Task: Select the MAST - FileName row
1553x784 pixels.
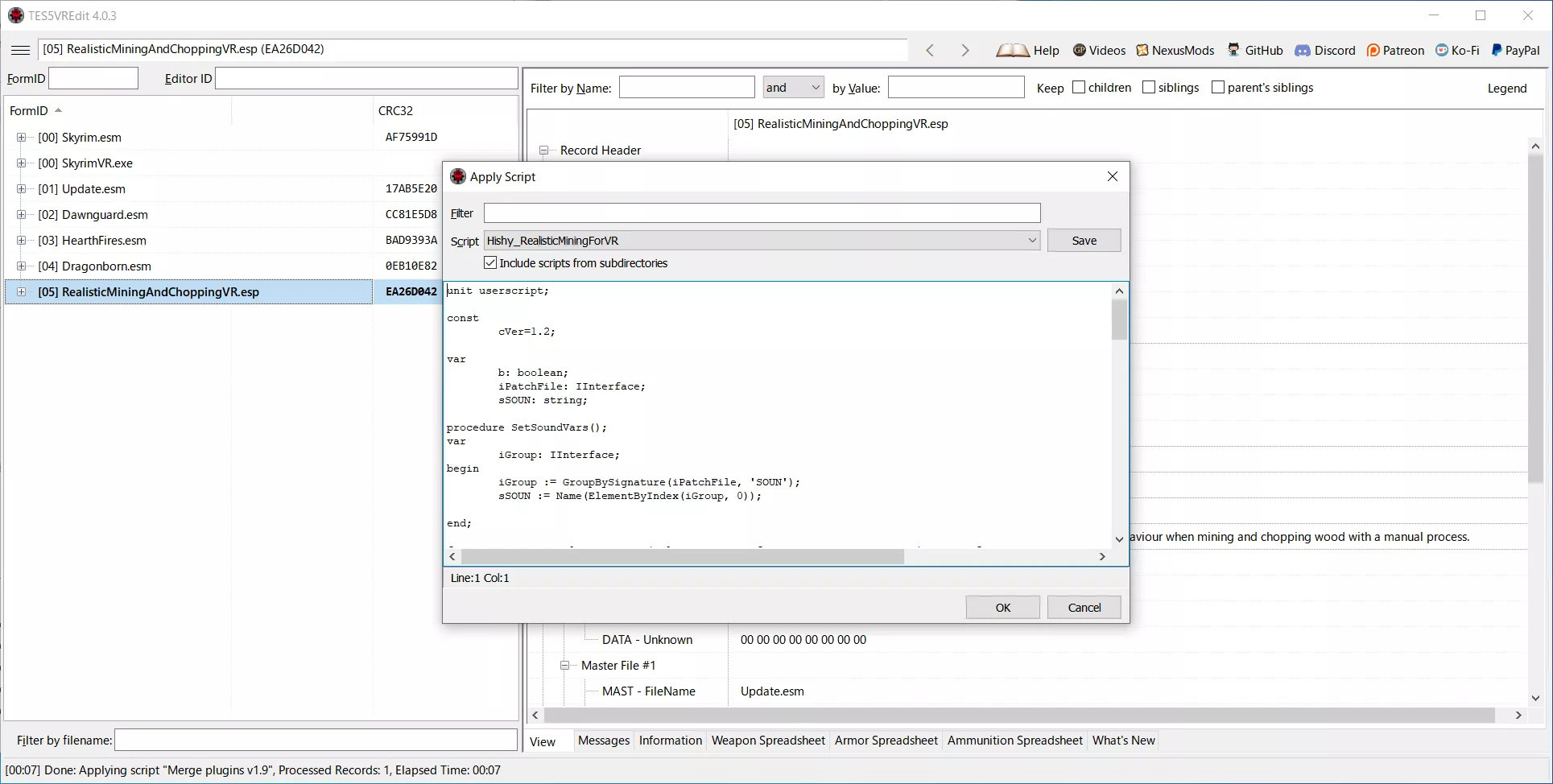Action: point(648,691)
